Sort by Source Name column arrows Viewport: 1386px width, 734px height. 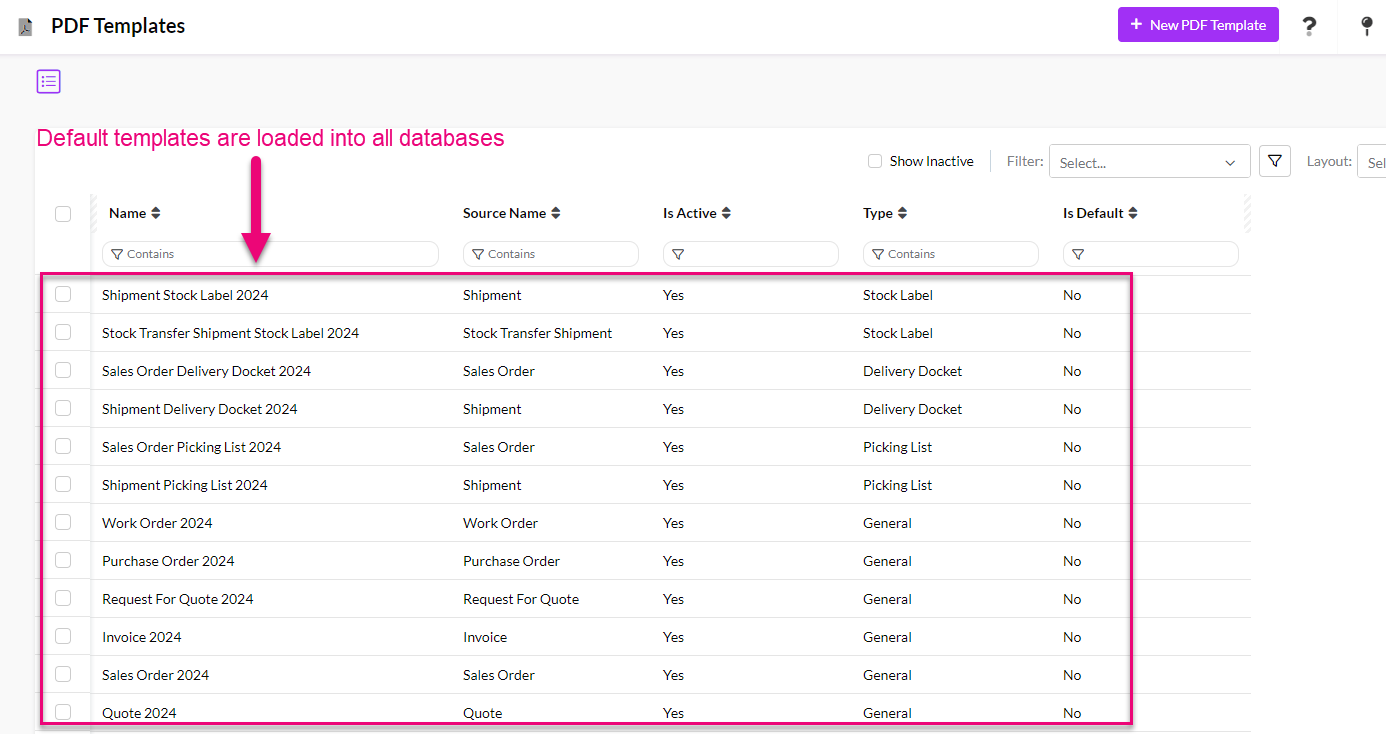(556, 213)
